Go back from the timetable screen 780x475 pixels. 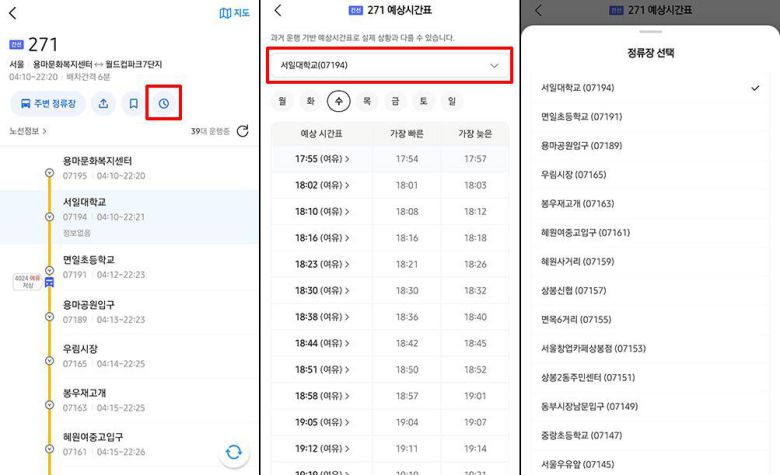[x=278, y=10]
